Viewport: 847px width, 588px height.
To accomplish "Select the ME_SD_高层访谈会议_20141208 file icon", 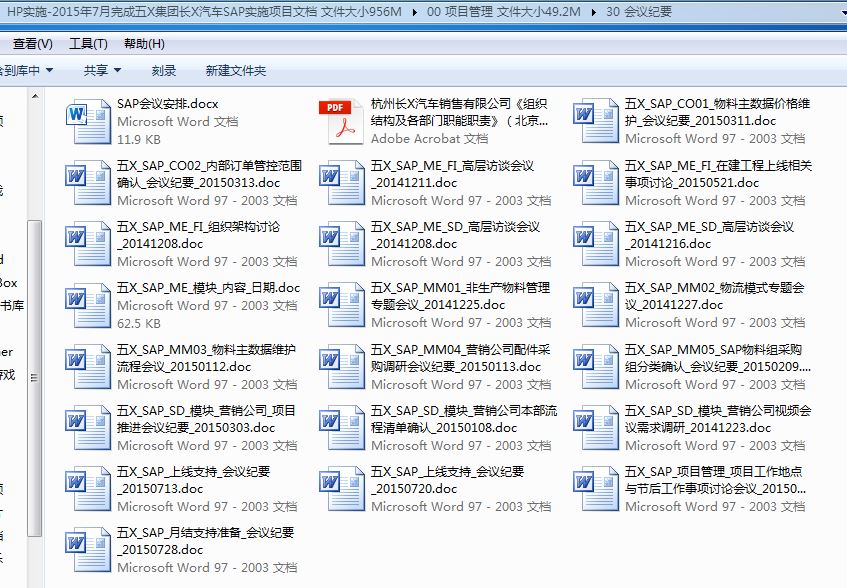I will [x=342, y=244].
